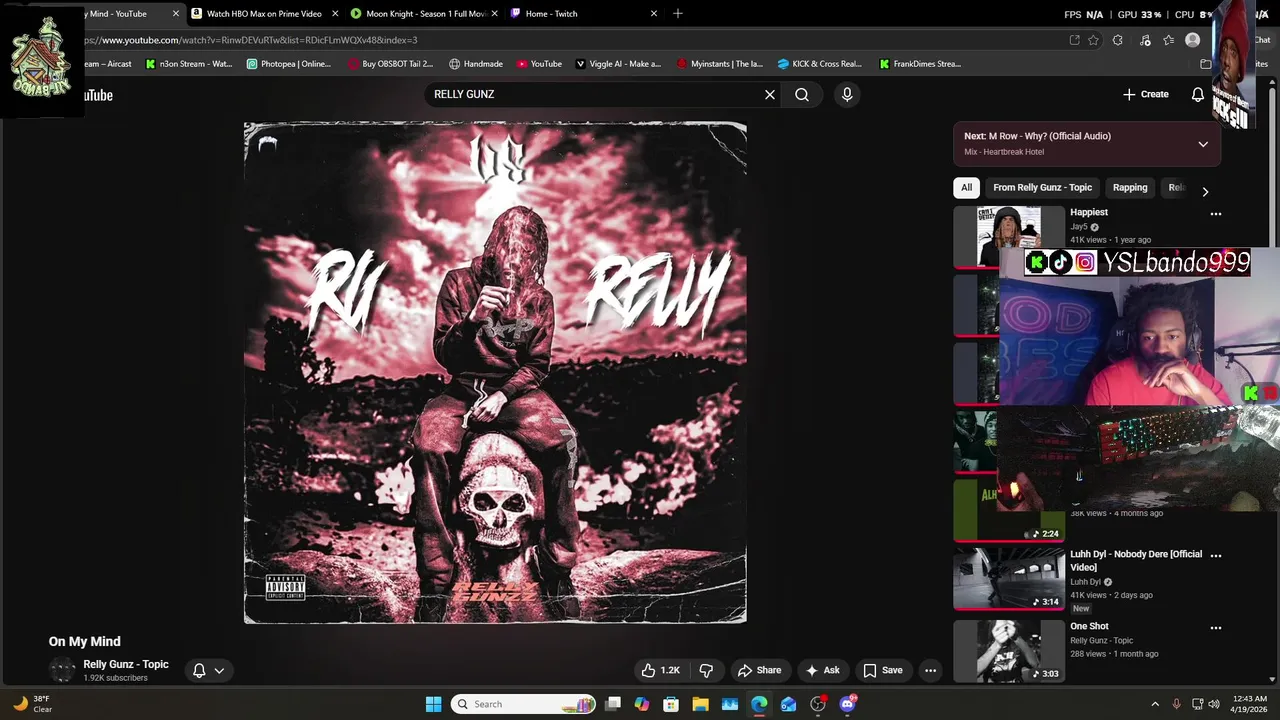This screenshot has height=720, width=1280.
Task: Select the Rapping filter chip
Action: click(x=1130, y=187)
